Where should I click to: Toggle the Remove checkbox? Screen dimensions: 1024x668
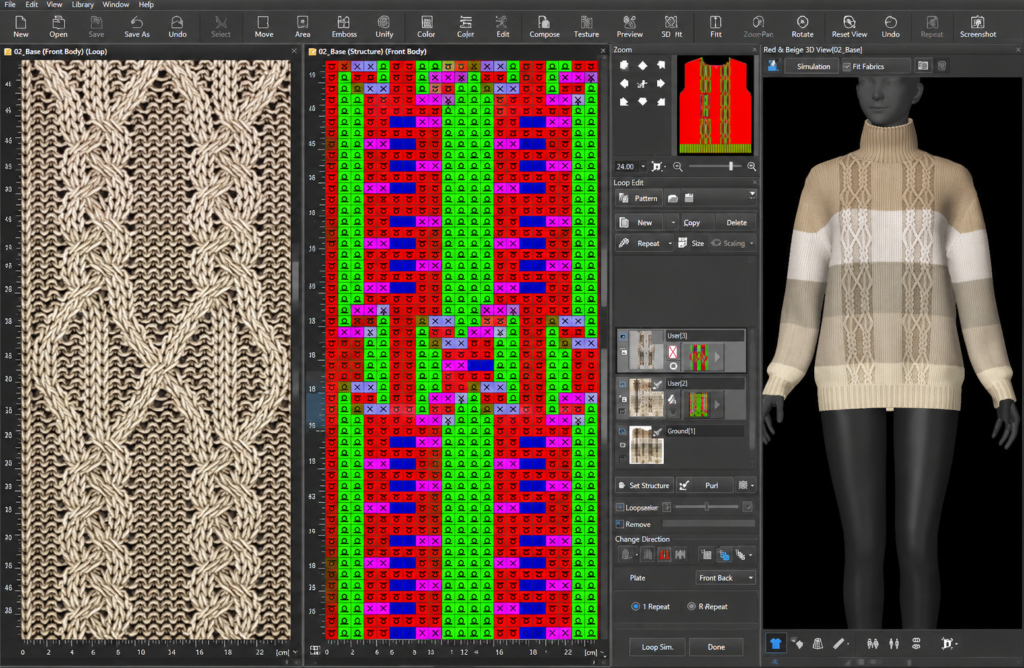[620, 524]
